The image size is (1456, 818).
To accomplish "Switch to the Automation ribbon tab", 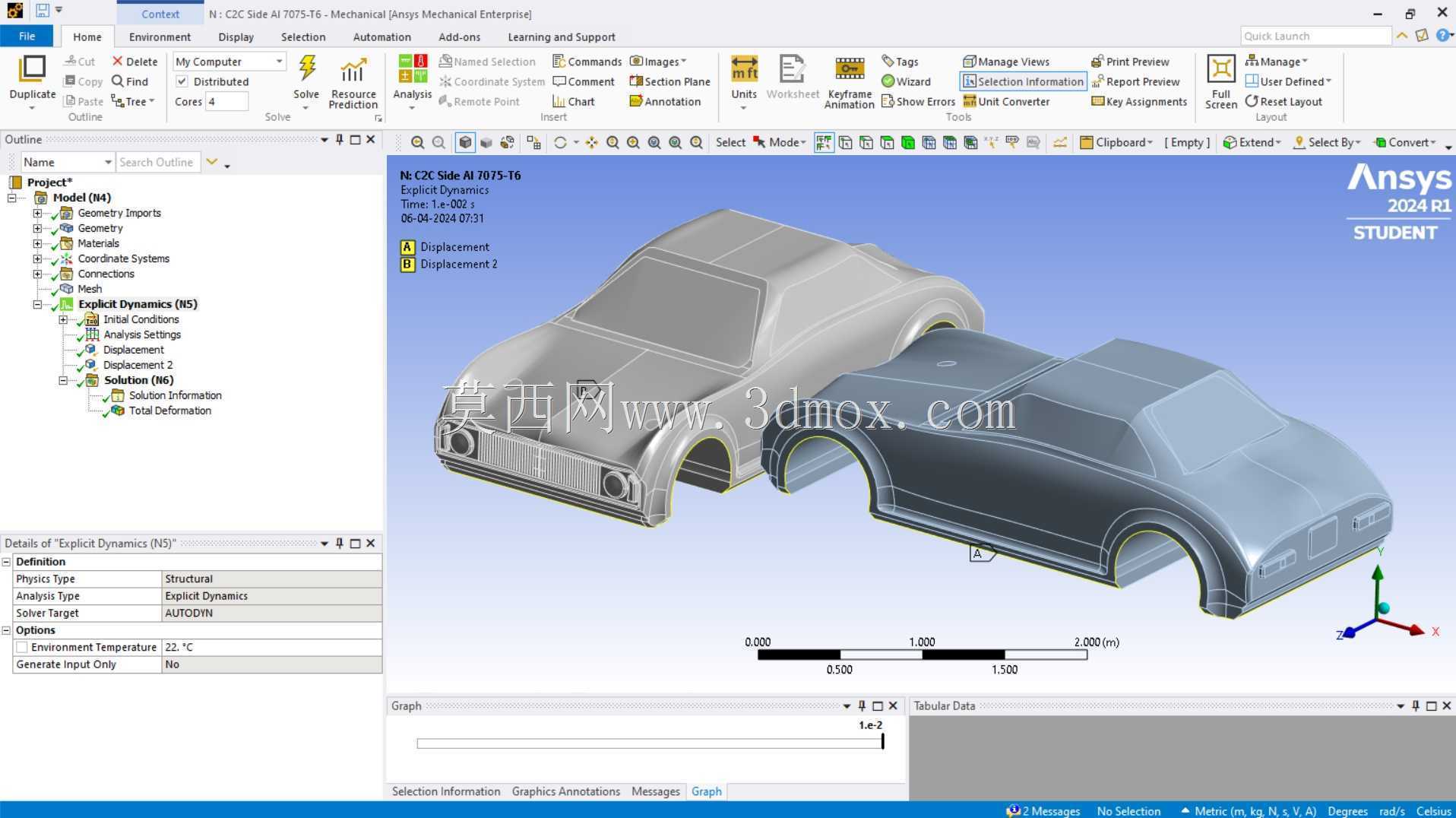I will [x=381, y=36].
